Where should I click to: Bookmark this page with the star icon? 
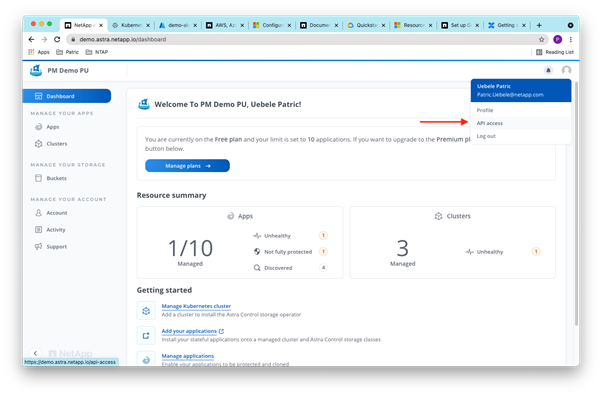click(541, 39)
